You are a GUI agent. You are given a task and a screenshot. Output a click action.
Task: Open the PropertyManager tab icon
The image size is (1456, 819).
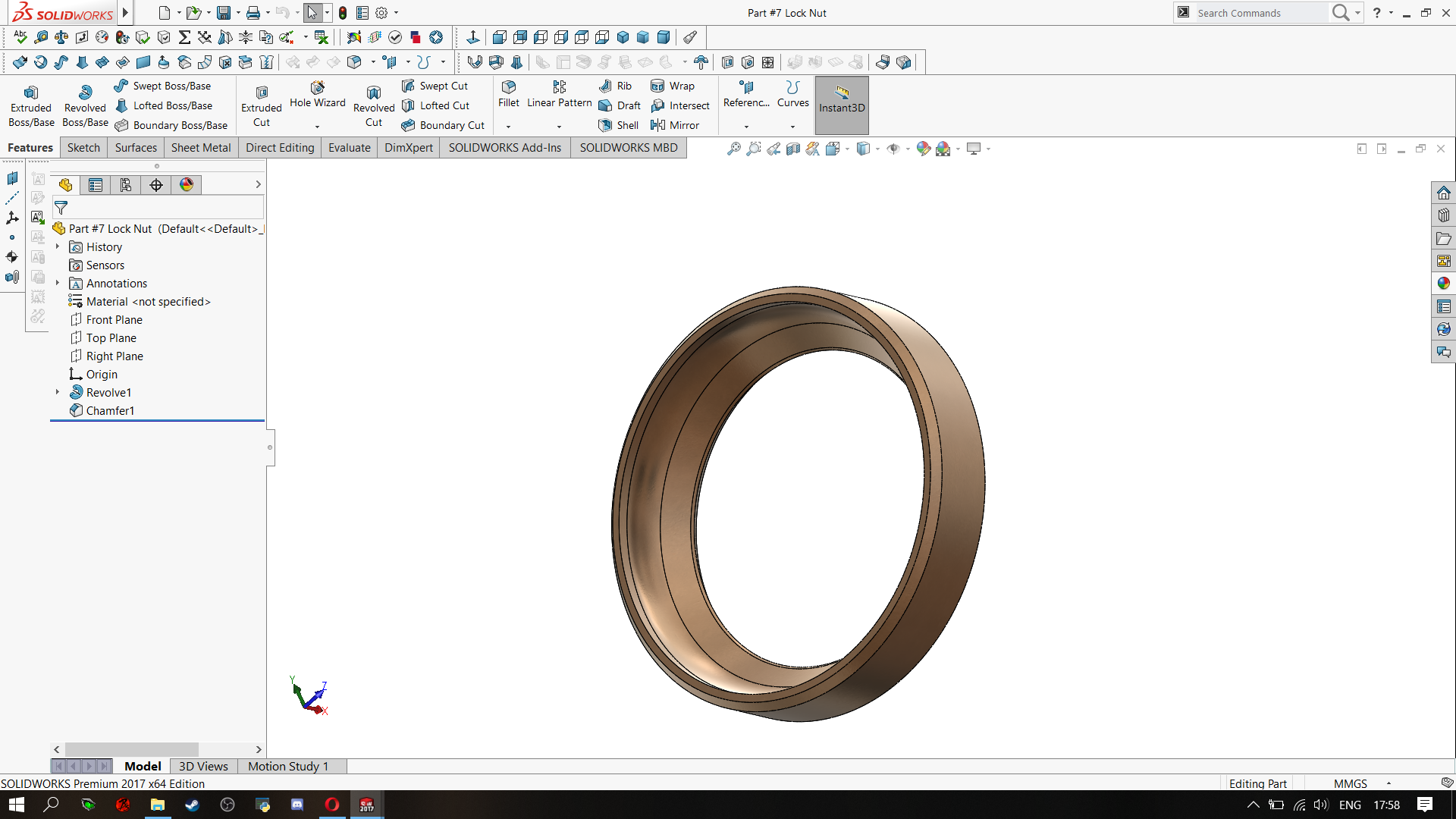pyautogui.click(x=96, y=185)
